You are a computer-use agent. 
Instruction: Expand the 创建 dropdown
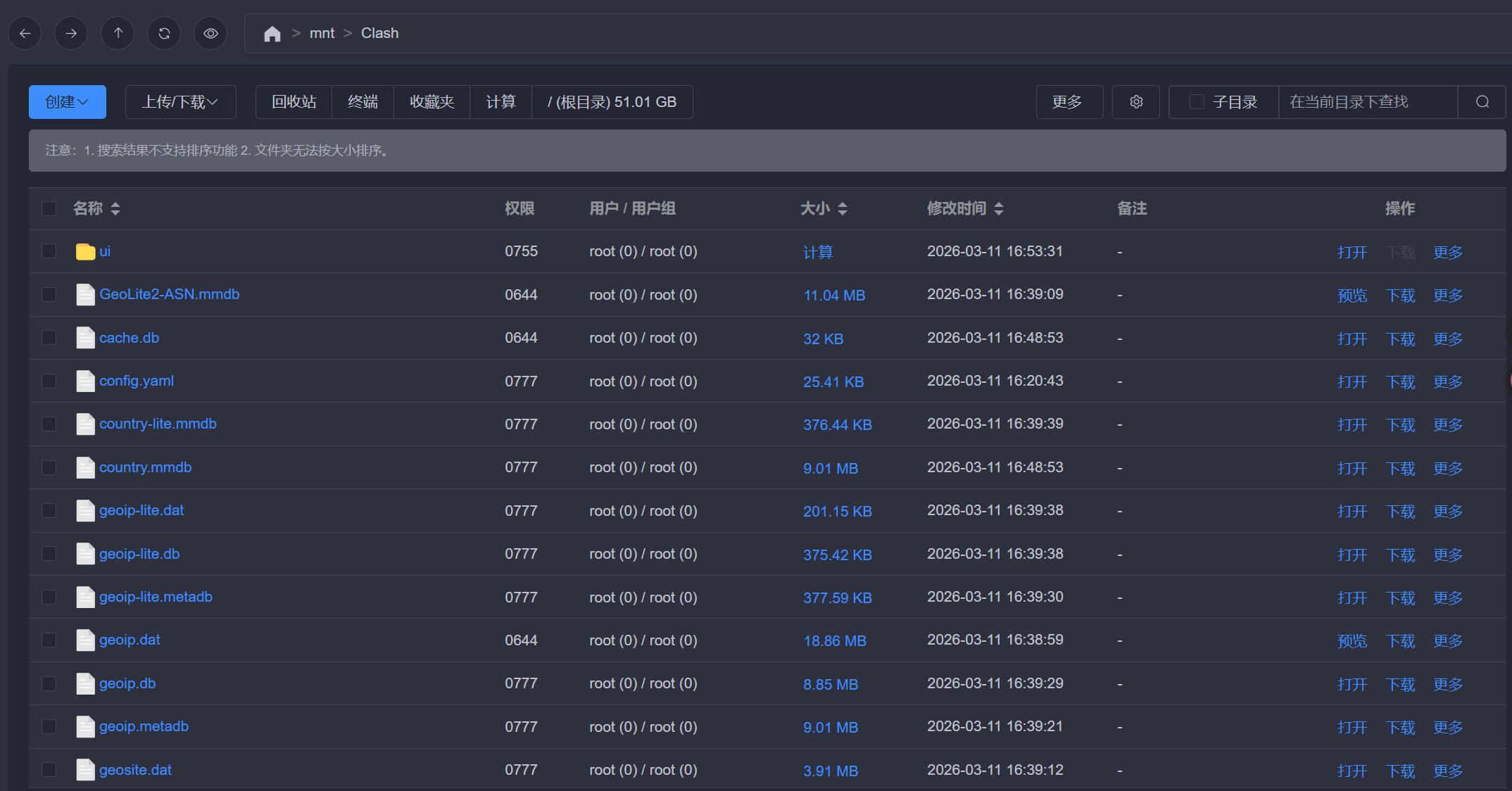click(67, 102)
